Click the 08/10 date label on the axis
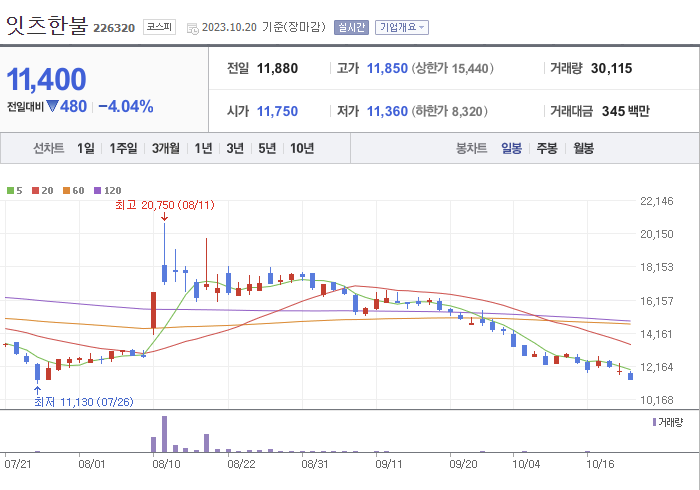The height and width of the screenshot is (490, 700). 166,464
